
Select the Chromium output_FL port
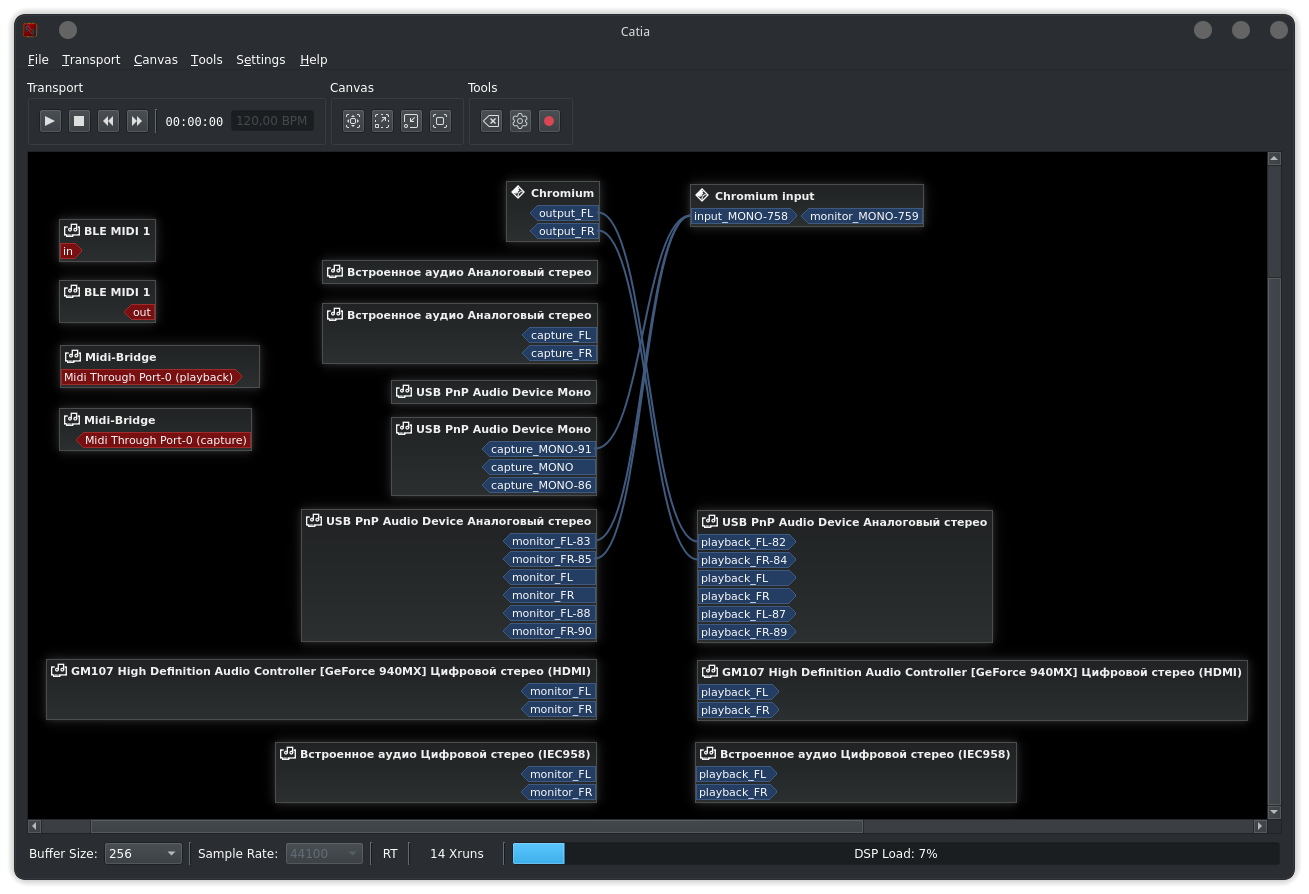565,213
